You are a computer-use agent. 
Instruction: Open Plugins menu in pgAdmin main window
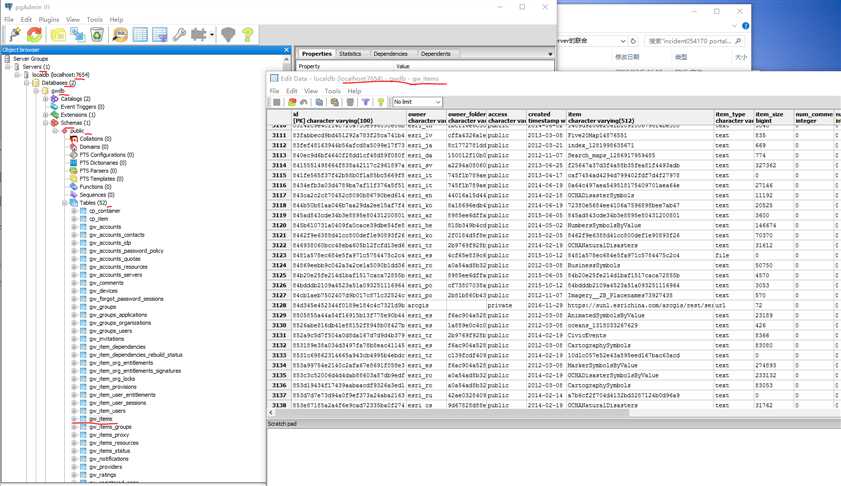(x=49, y=19)
